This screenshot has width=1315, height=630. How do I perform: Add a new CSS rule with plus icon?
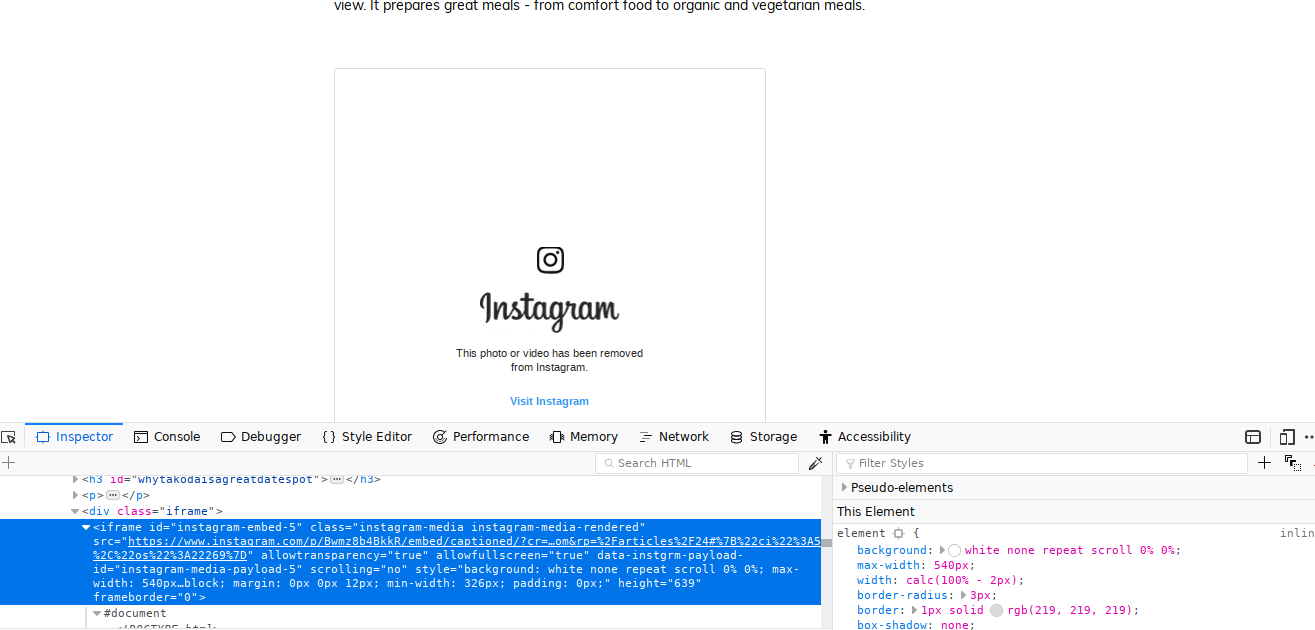point(1264,463)
